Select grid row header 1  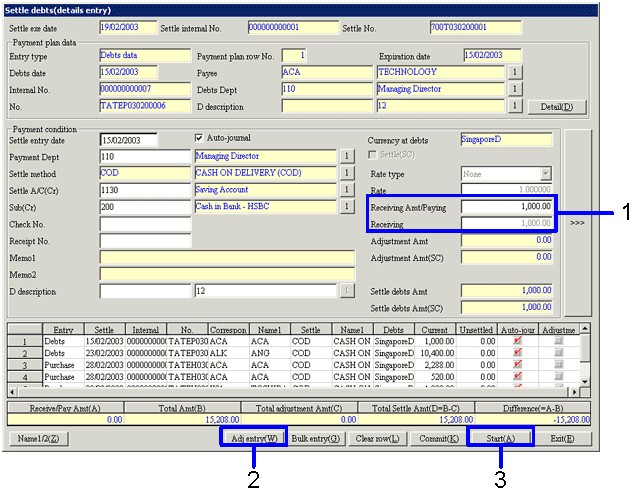pyautogui.click(x=25, y=341)
